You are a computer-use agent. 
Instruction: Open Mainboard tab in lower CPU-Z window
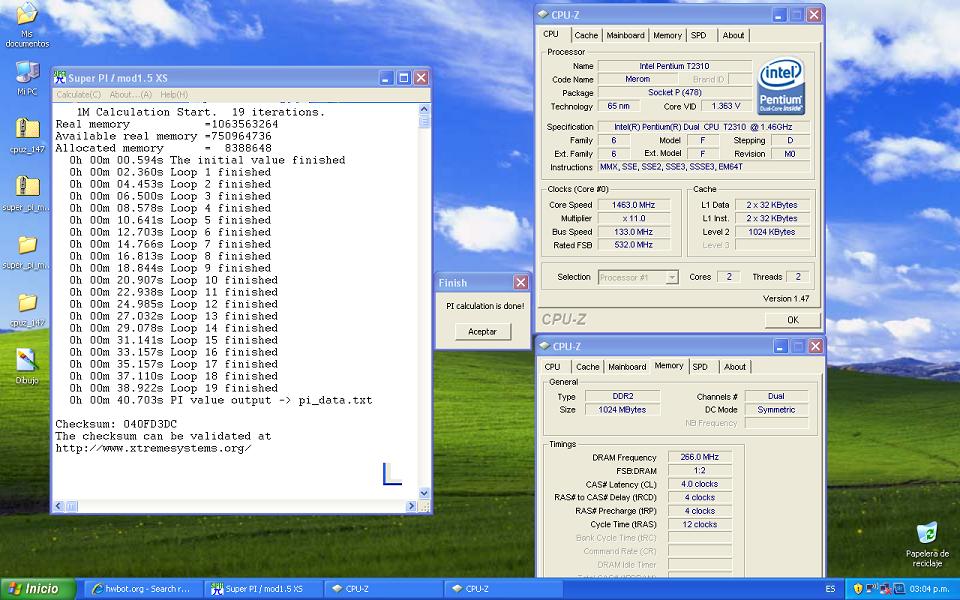627,367
